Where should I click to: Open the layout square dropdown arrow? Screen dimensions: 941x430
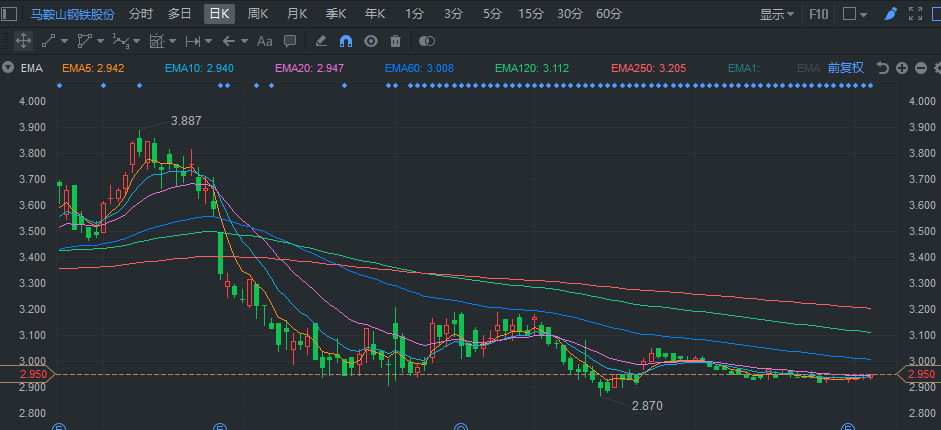click(864, 14)
